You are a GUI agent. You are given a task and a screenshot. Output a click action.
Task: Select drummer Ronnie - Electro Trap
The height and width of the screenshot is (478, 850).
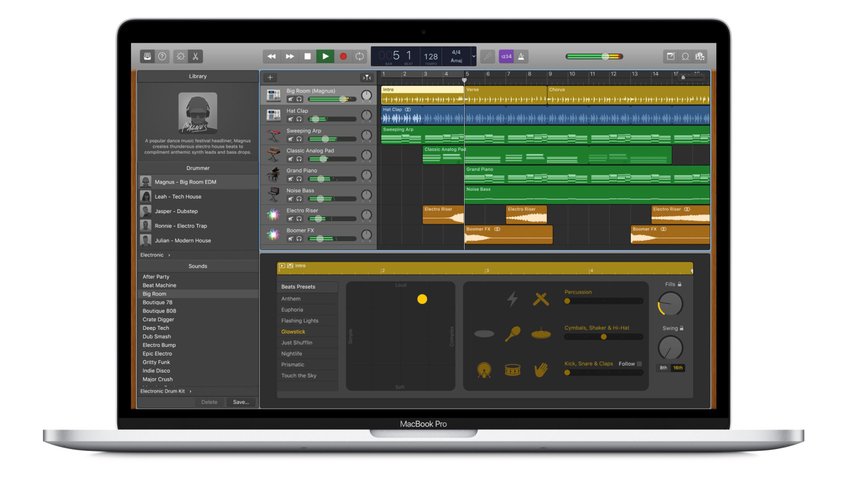(198, 226)
